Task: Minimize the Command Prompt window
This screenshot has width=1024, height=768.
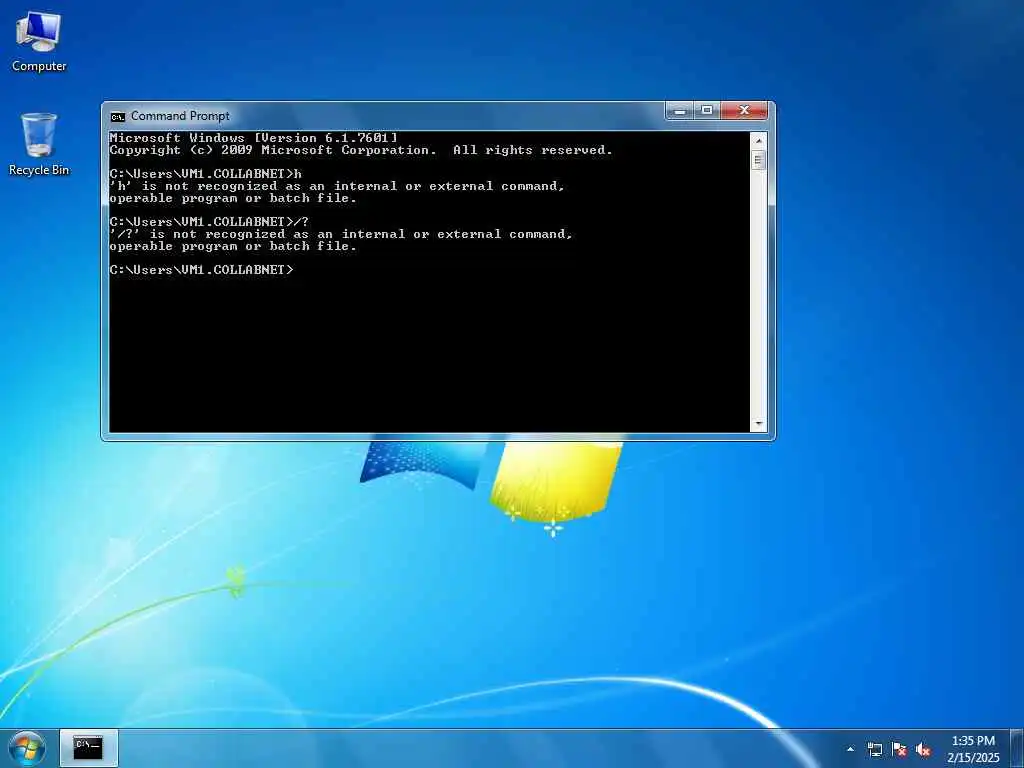Action: (x=680, y=110)
